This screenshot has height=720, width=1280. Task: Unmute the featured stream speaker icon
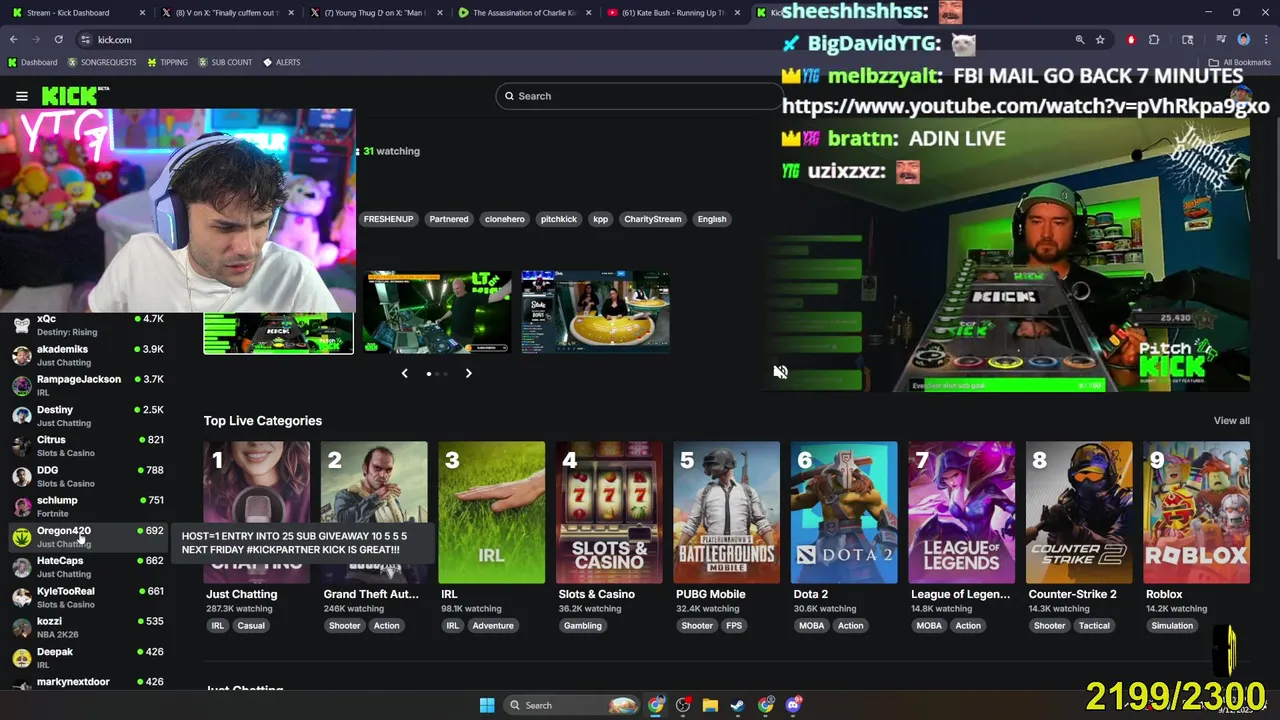point(781,372)
